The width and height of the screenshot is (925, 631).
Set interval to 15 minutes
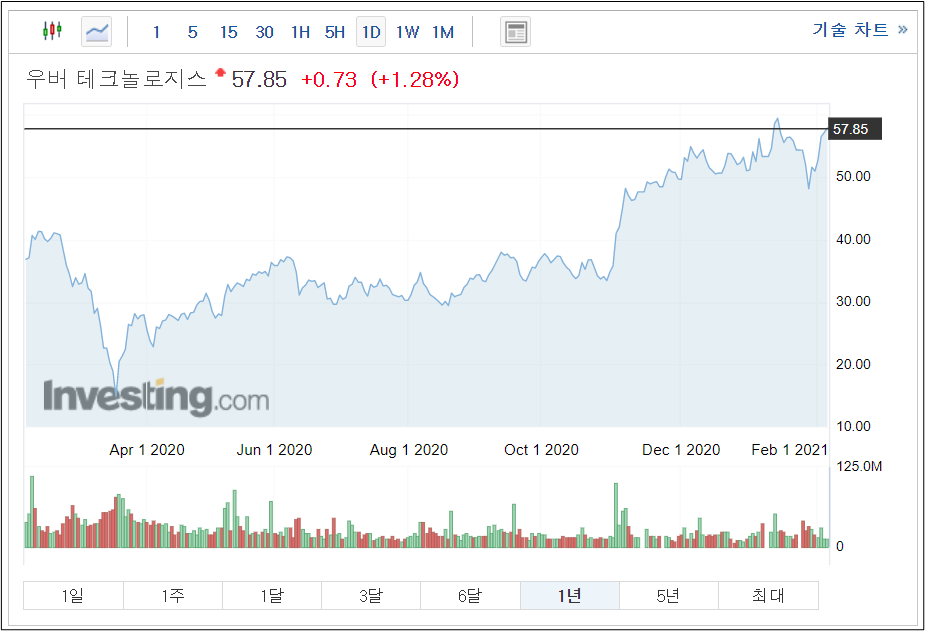[x=228, y=32]
